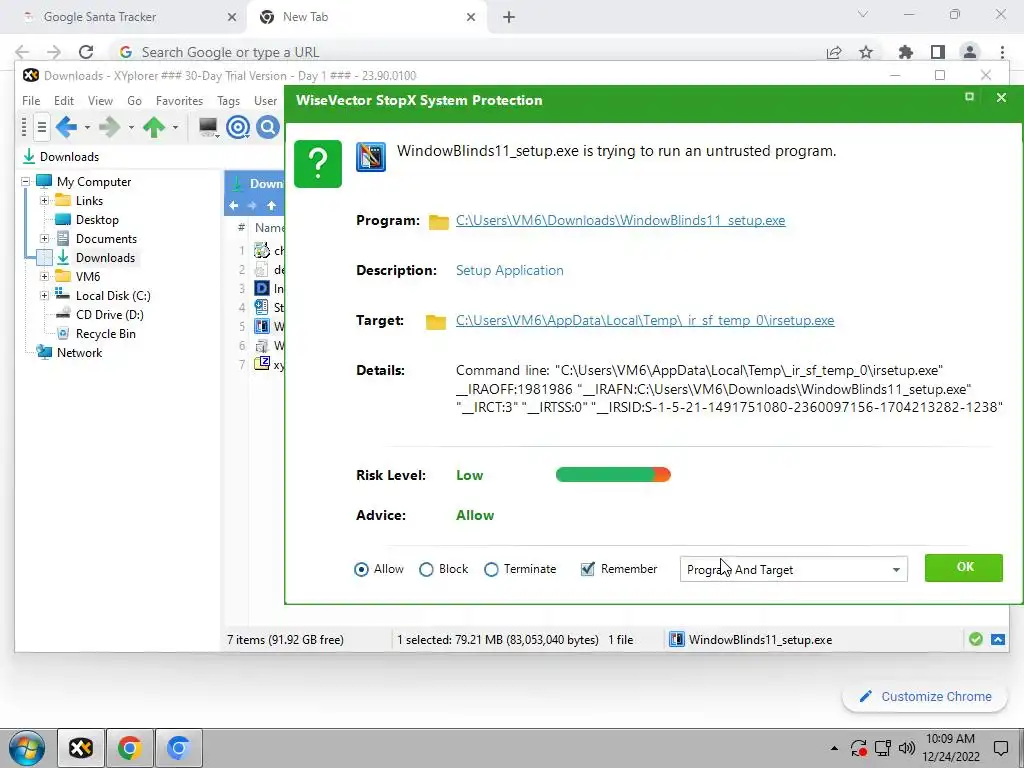Collapse the My Computer tree node

coord(25,182)
